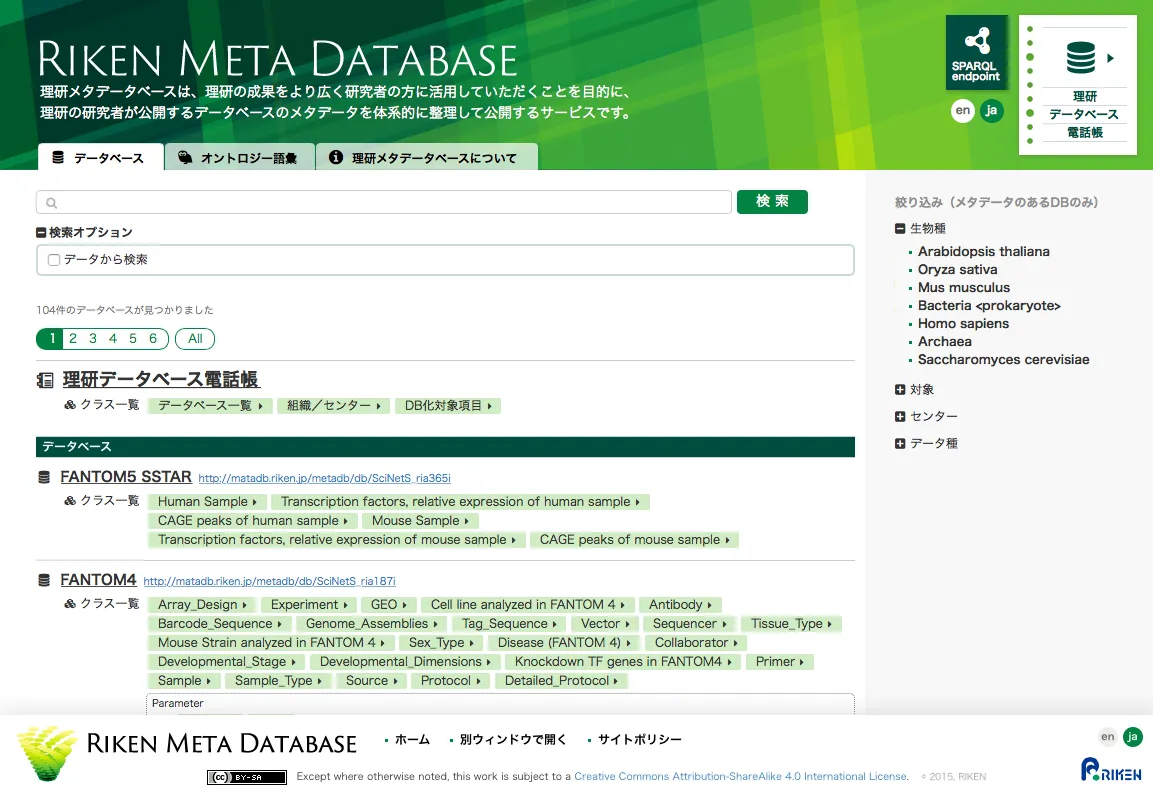Viewport: 1153px width, 795px height.
Task: Select the データベース tab
Action: [x=100, y=157]
